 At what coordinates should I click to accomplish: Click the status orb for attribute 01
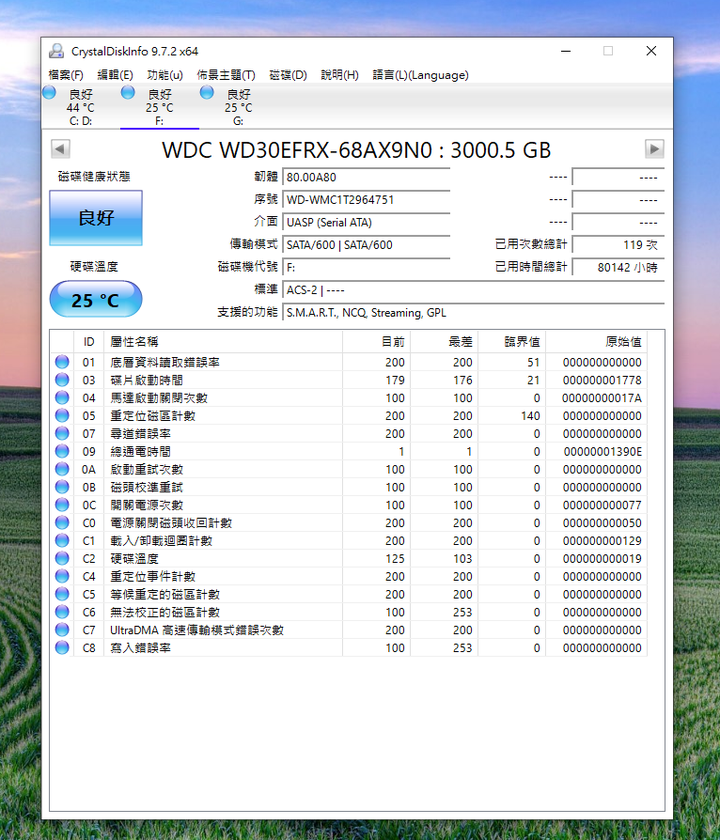pos(62,362)
